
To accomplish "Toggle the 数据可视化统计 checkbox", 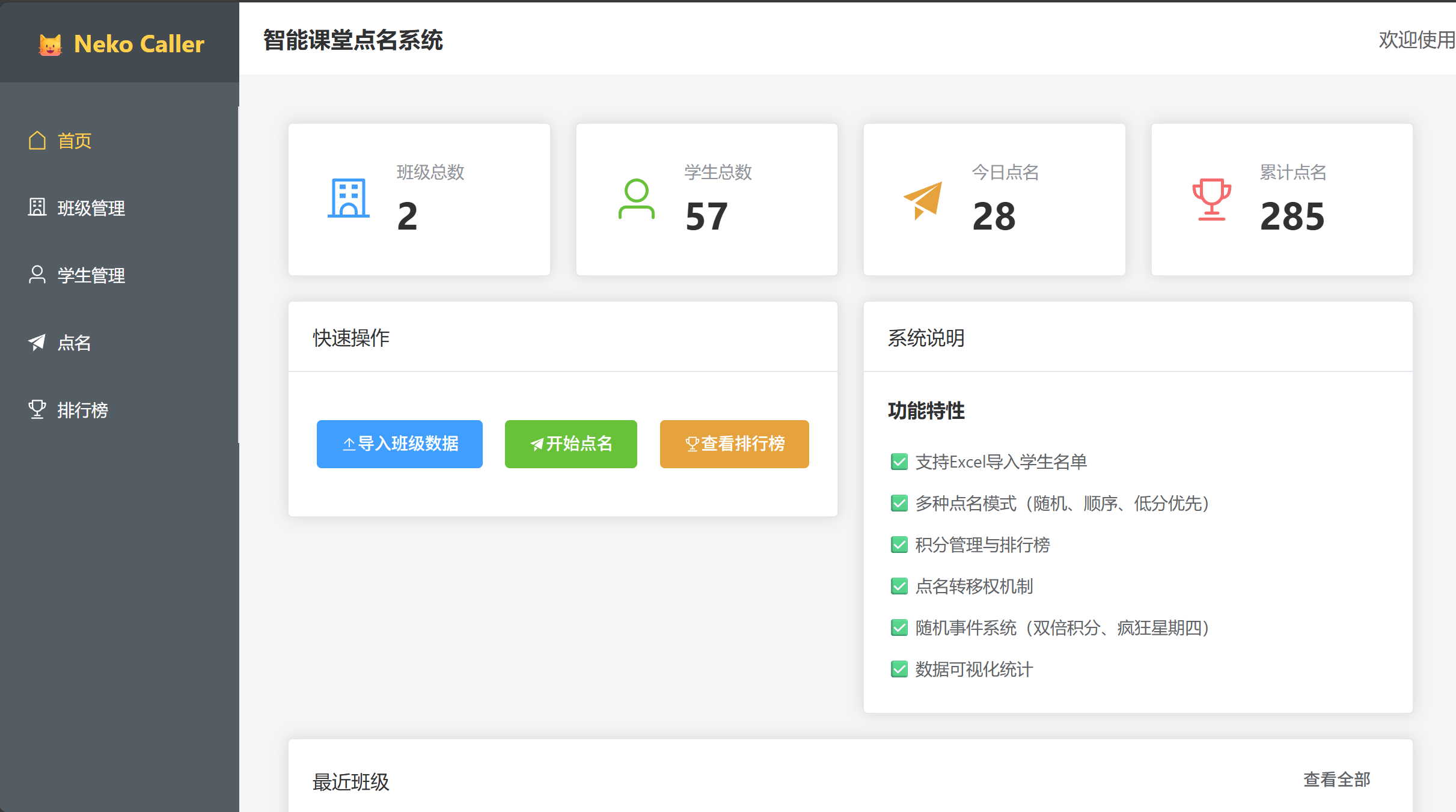I will [899, 669].
